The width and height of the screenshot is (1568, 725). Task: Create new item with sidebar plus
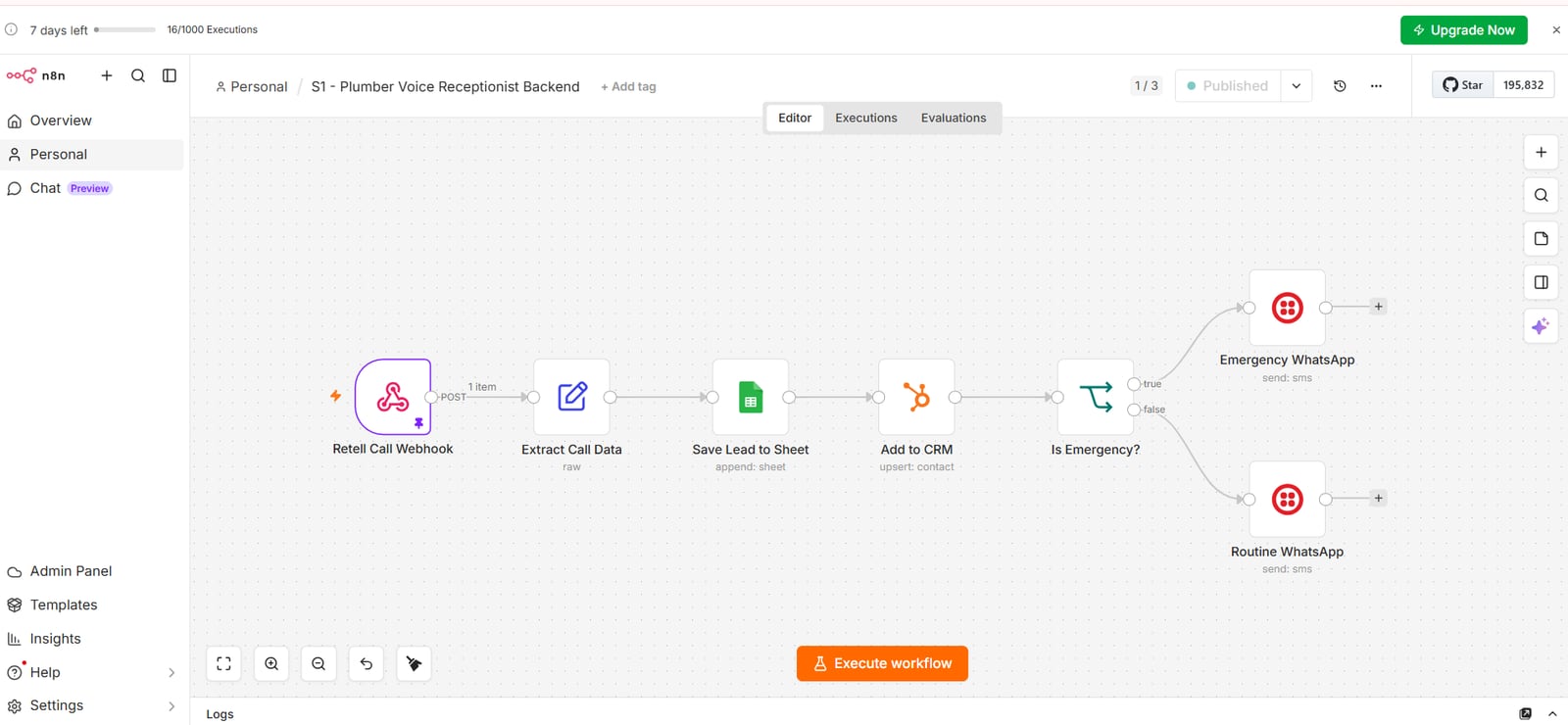point(107,75)
